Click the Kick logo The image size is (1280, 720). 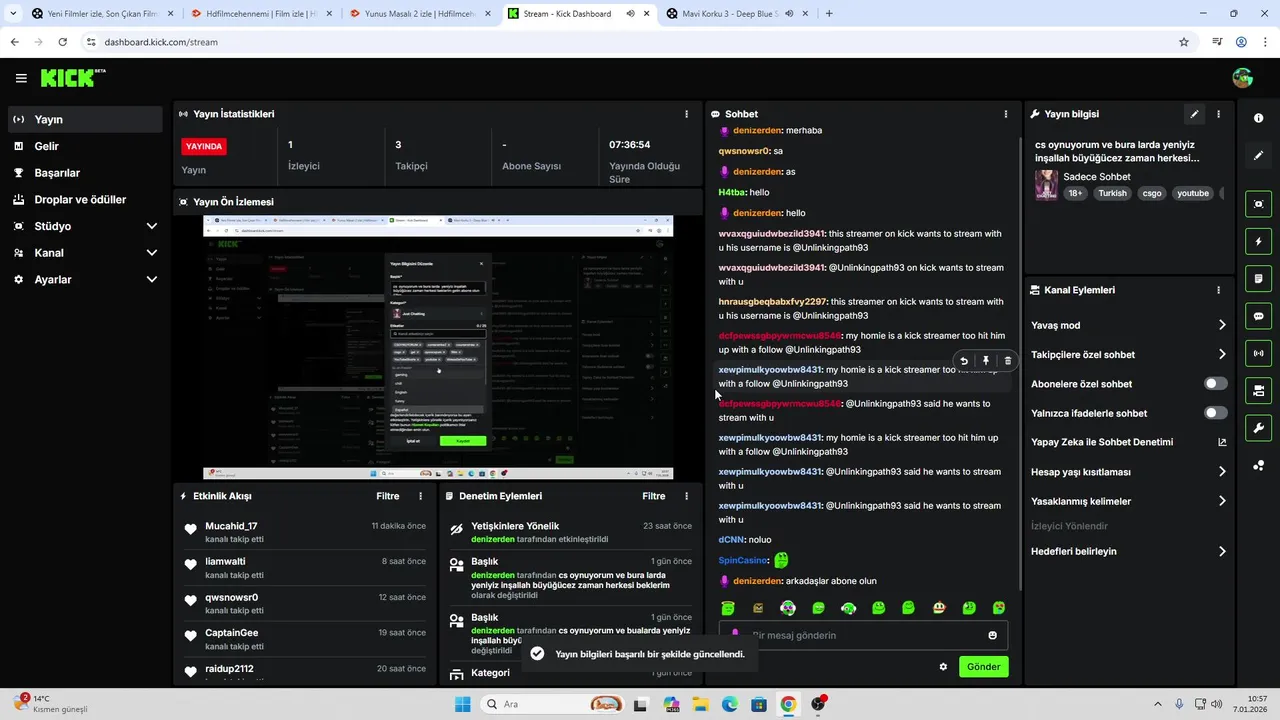(72, 77)
